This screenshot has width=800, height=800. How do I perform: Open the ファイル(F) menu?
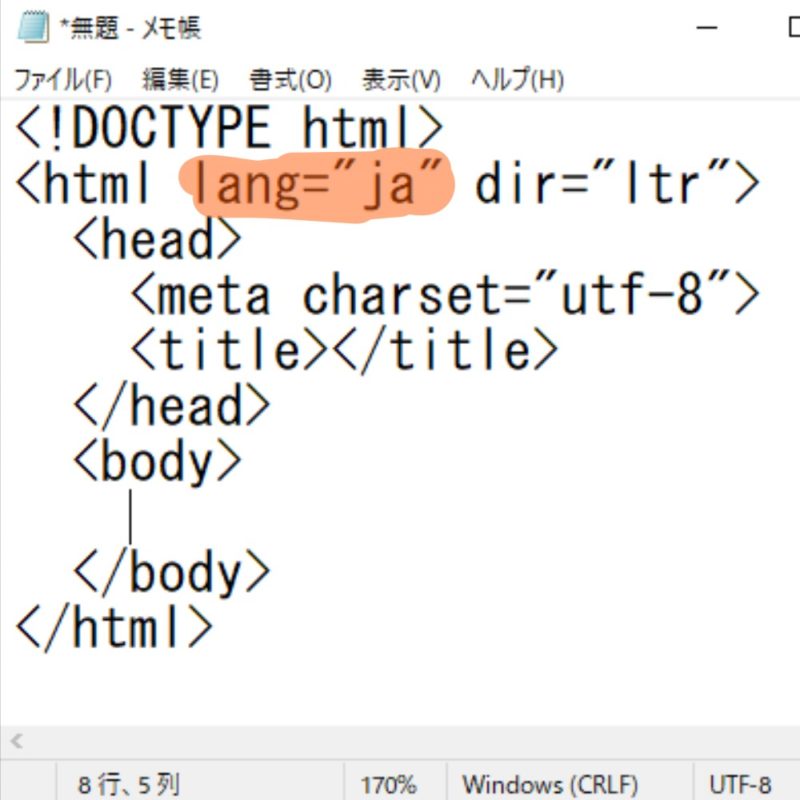[63, 80]
